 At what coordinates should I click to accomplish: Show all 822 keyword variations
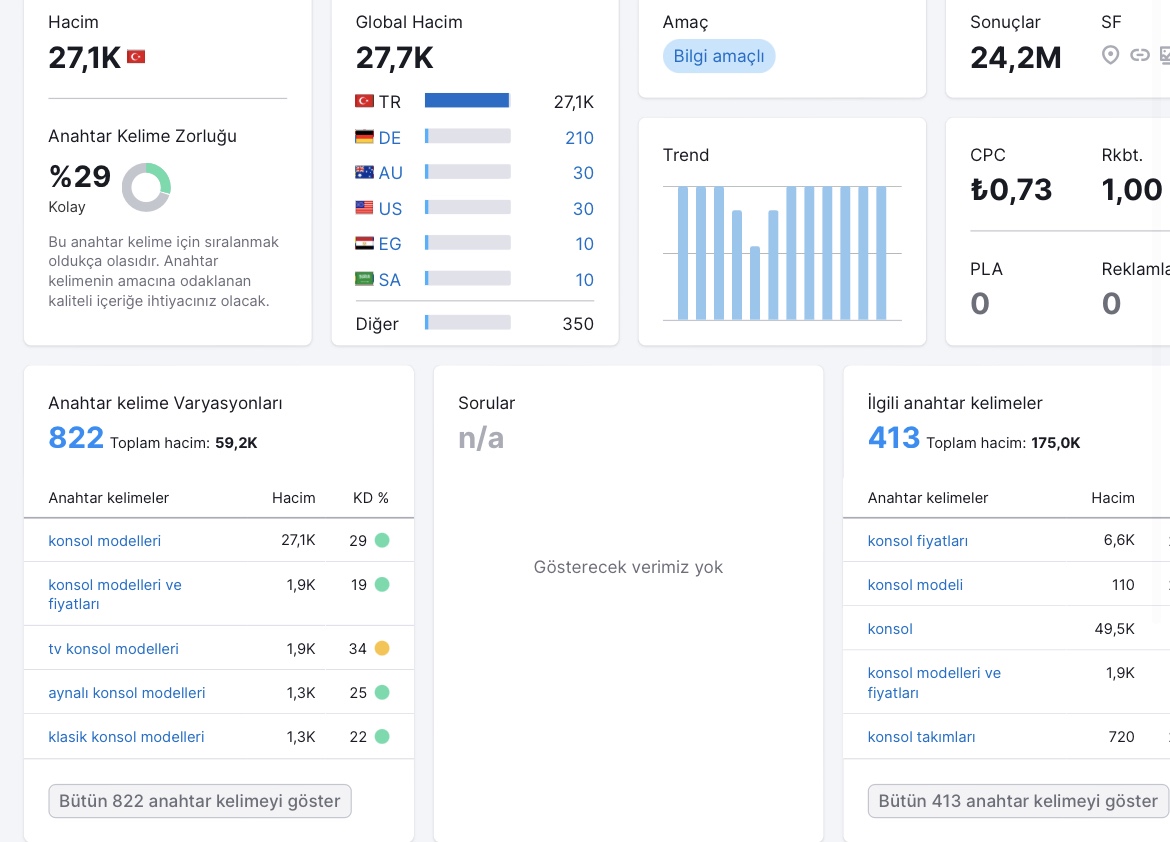tap(200, 801)
